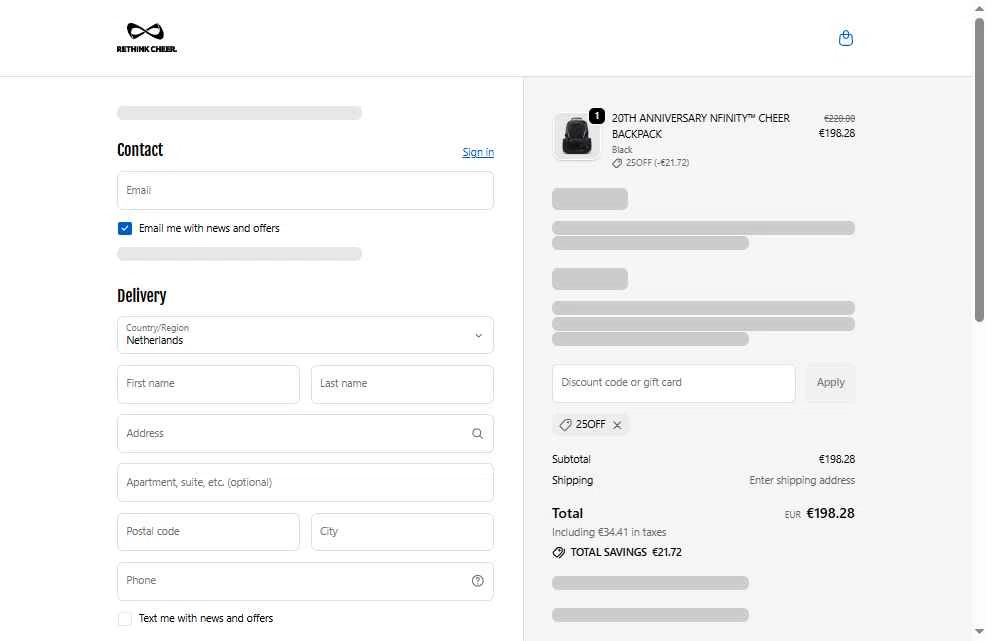This screenshot has width=987, height=641.
Task: Open the shopping bag cart icon
Action: pos(845,38)
